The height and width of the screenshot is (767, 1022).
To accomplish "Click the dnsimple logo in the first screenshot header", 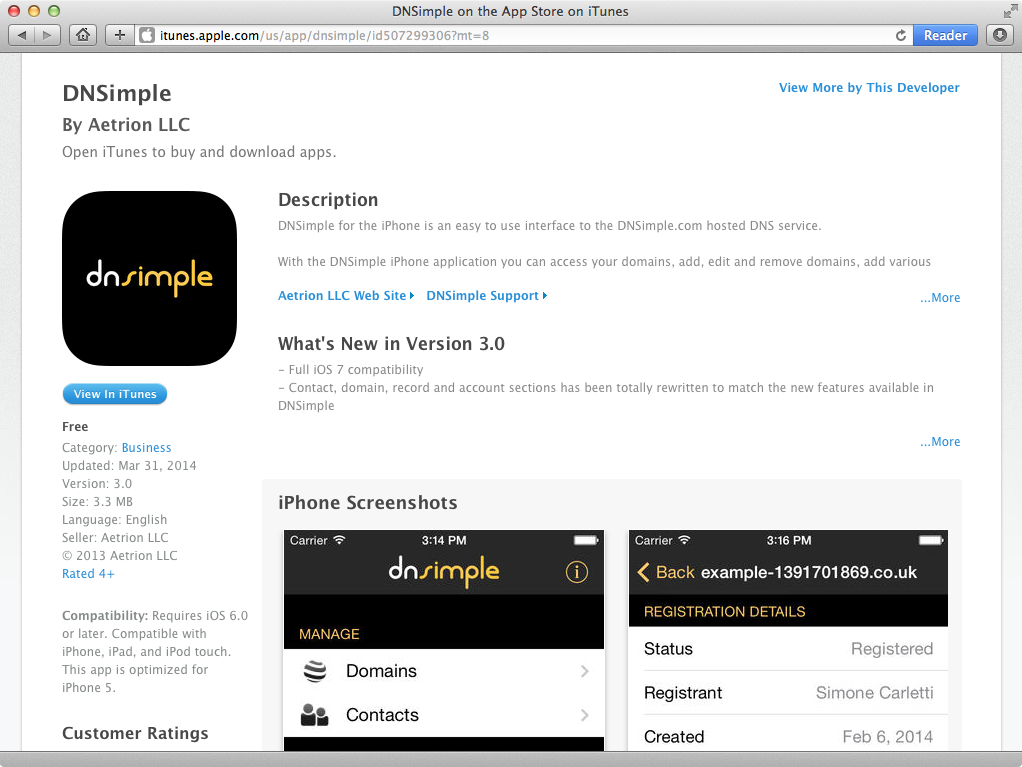I will pyautogui.click(x=444, y=572).
